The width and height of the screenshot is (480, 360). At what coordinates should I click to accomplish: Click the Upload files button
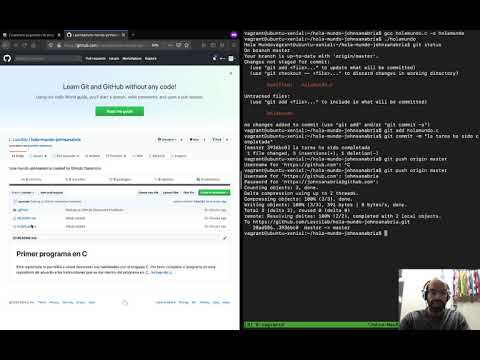(x=171, y=193)
